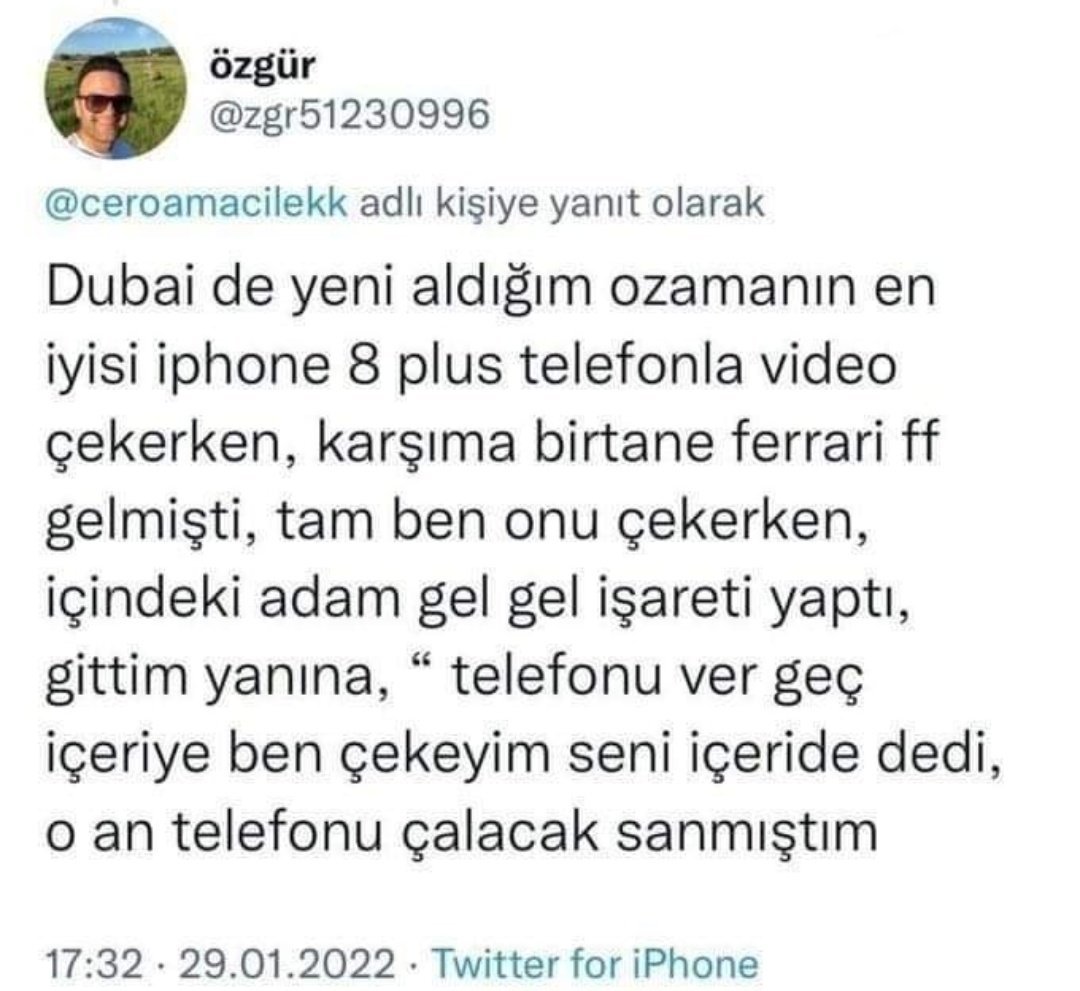
Task: Open özgür's profile photo avatar
Action: [114, 88]
